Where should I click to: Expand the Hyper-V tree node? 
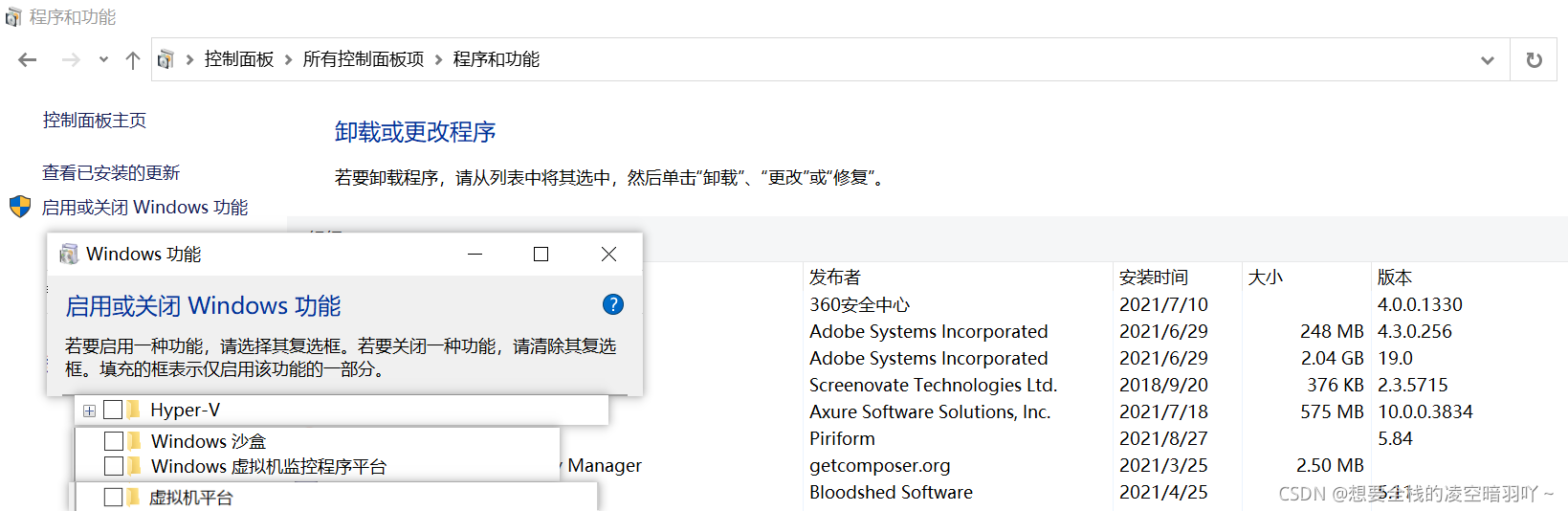click(x=89, y=411)
